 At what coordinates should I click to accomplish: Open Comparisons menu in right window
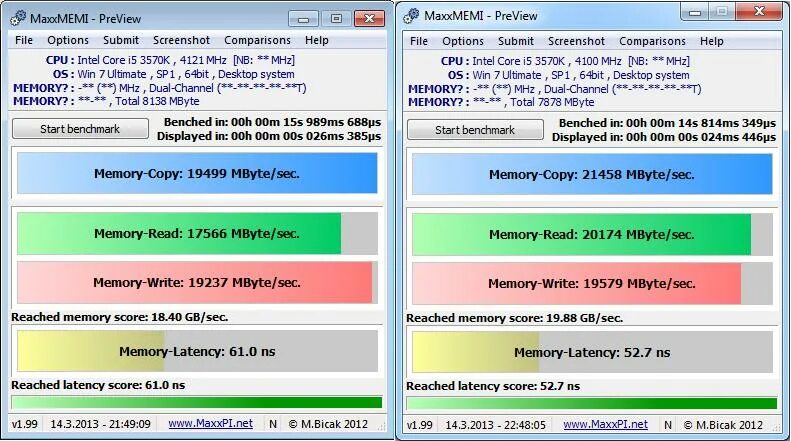[652, 41]
